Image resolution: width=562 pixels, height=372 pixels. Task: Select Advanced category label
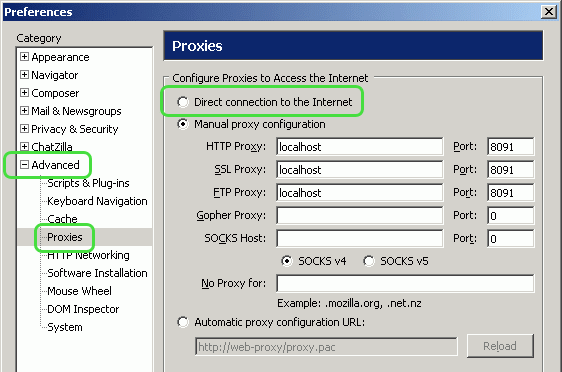click(x=55, y=165)
